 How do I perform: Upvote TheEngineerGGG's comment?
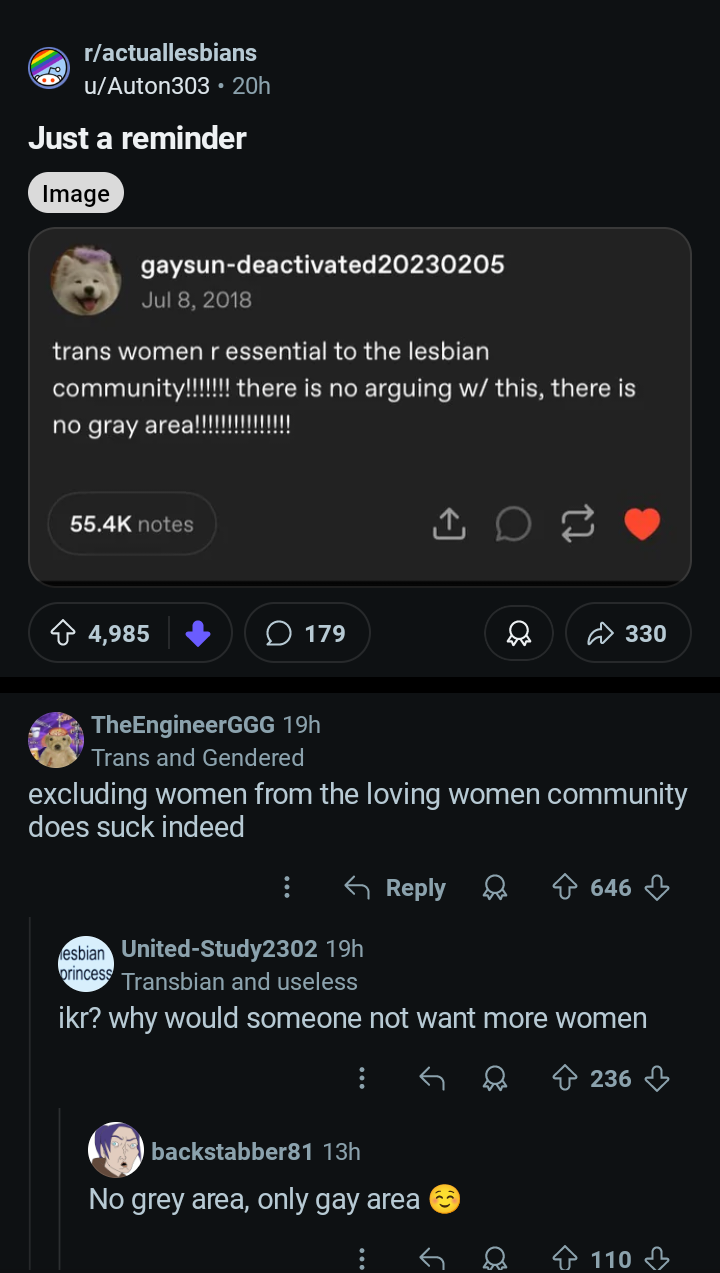[566, 887]
